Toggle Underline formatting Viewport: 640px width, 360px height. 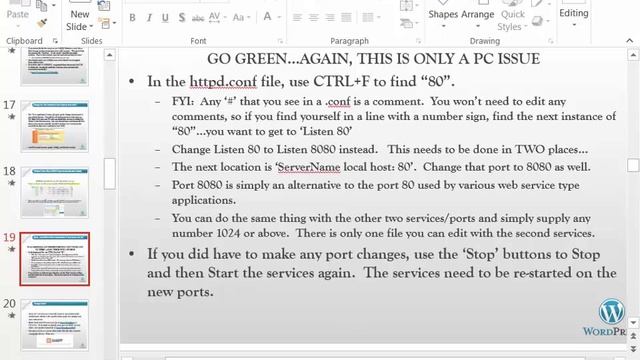pyautogui.click(x=165, y=18)
